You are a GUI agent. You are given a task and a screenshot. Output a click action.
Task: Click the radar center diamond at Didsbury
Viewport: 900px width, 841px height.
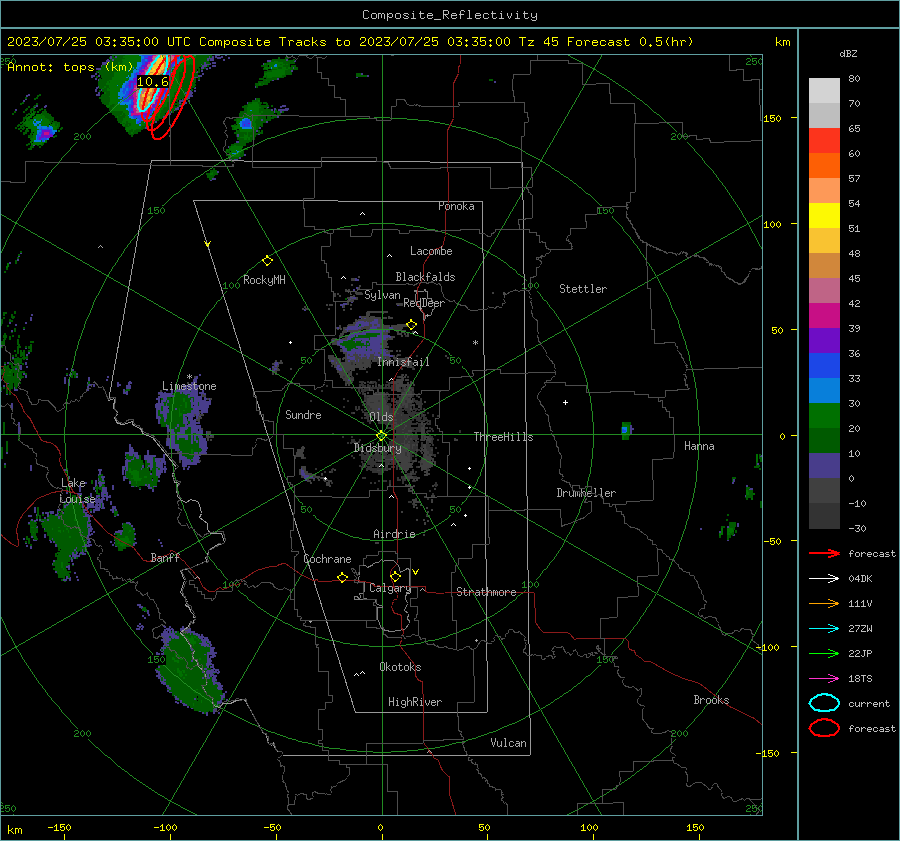click(381, 435)
